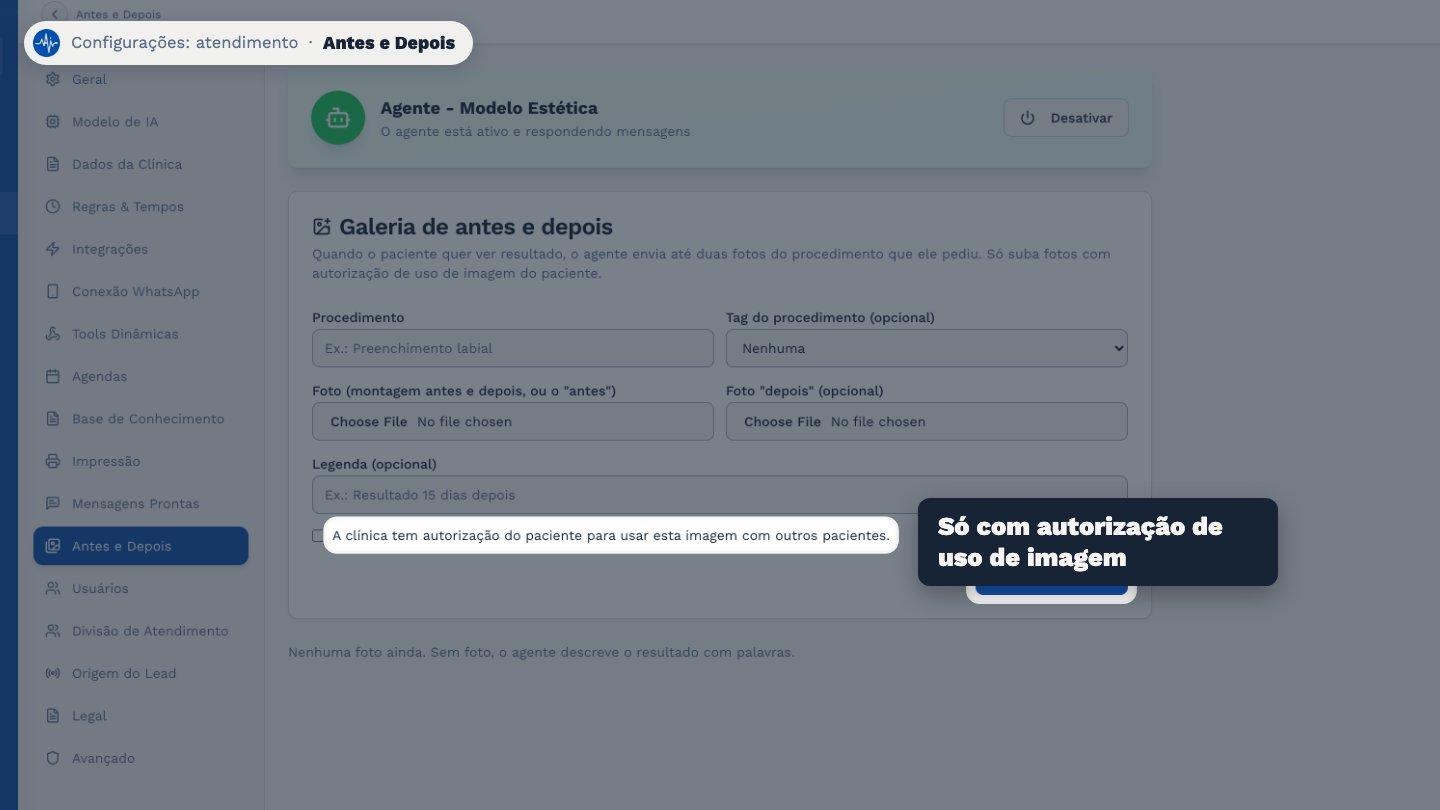This screenshot has height=810, width=1440.
Task: Click the Modelo de IA chip icon
Action: 53,122
